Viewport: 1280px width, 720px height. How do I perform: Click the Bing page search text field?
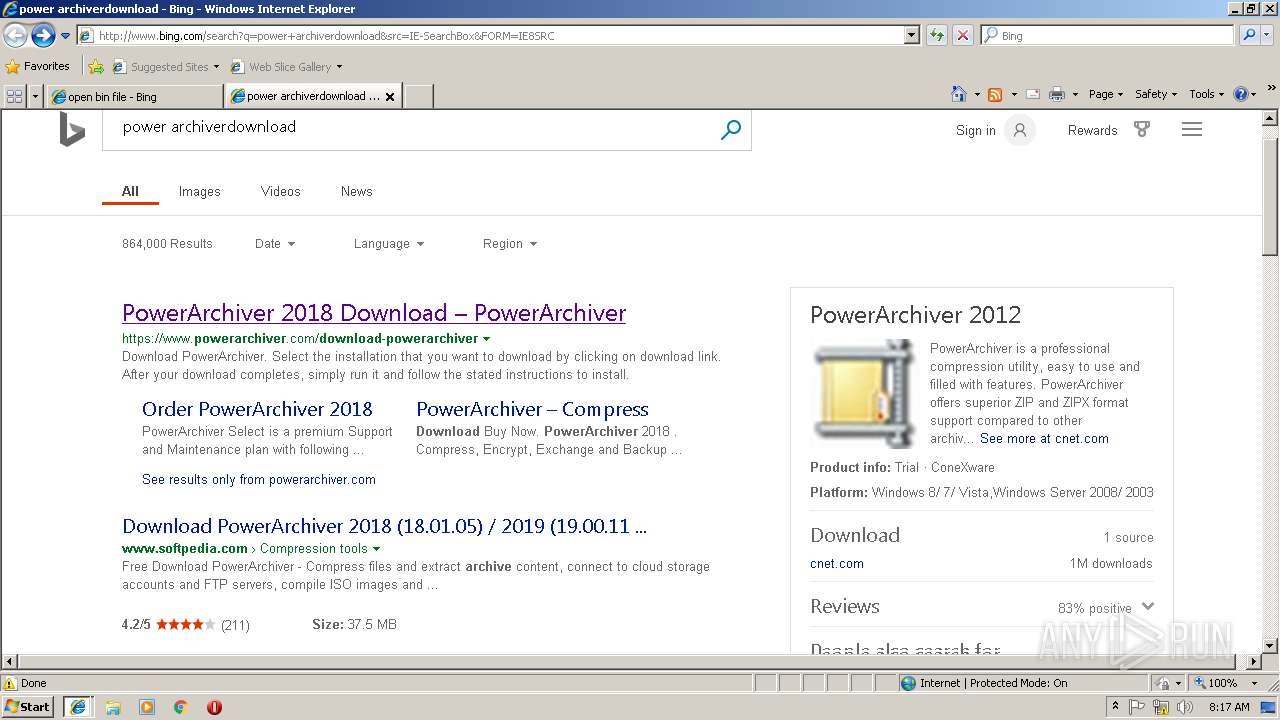pos(410,128)
